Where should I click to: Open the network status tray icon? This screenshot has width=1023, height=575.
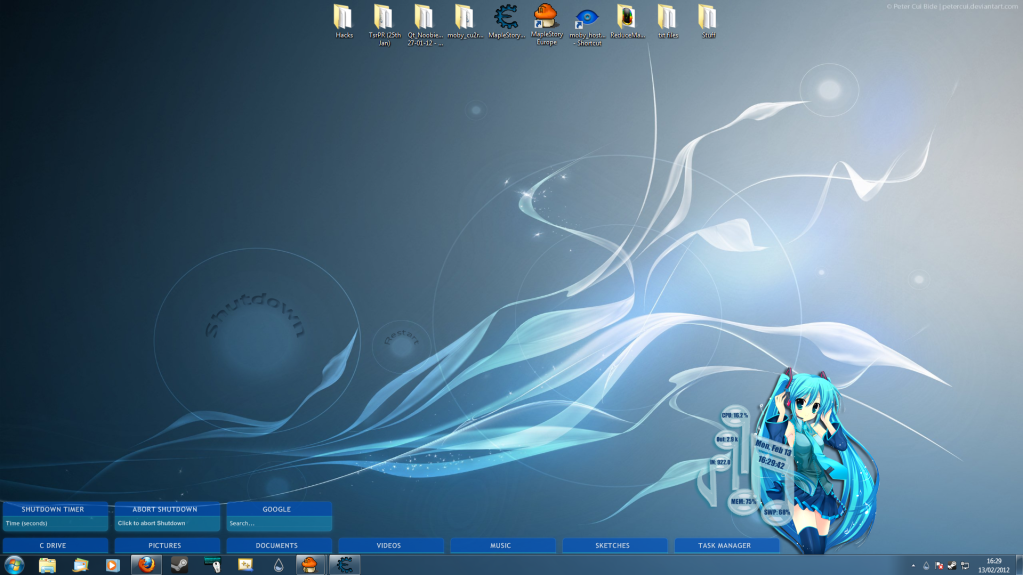(x=965, y=566)
